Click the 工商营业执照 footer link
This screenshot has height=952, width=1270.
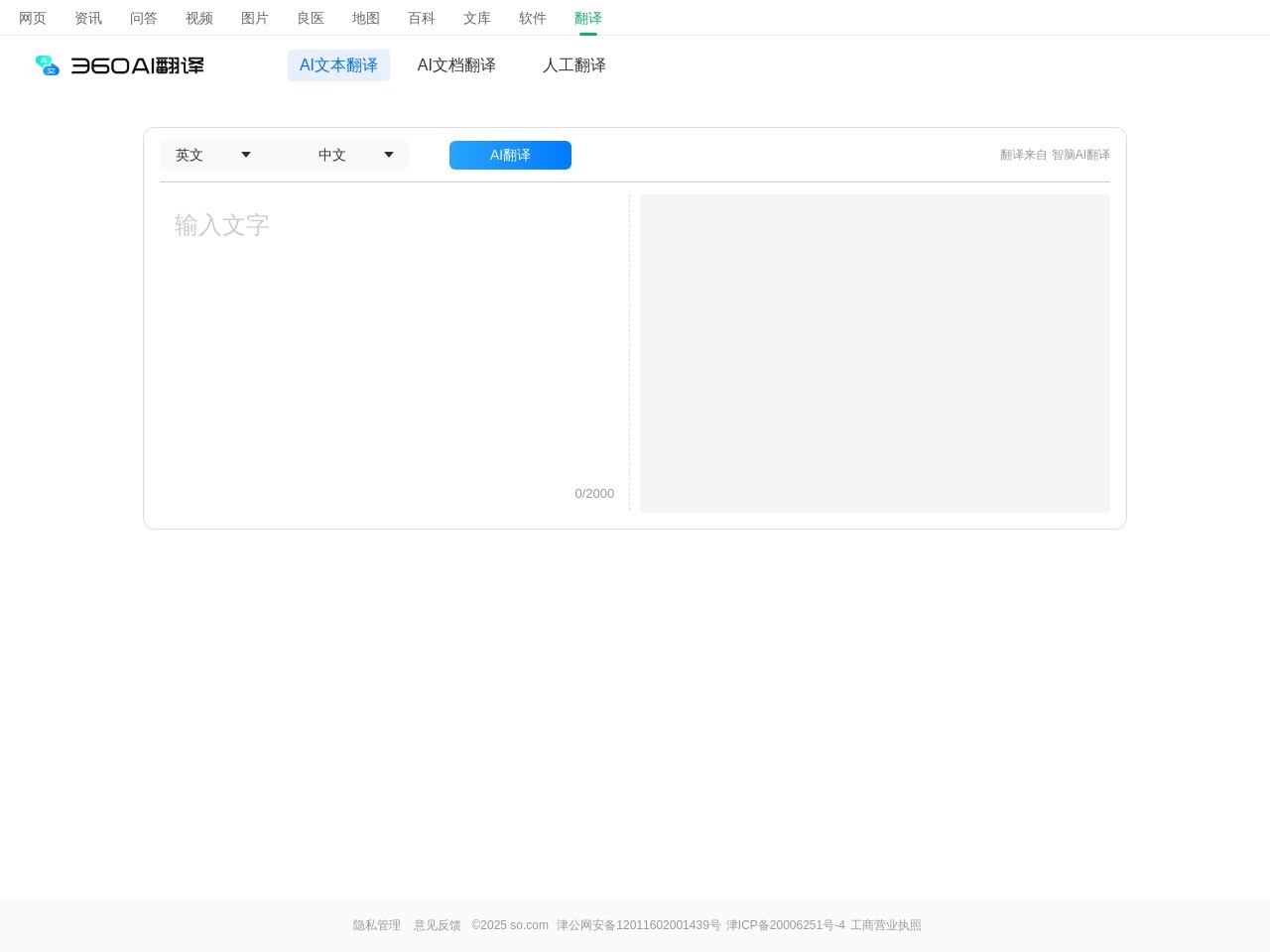tap(885, 925)
